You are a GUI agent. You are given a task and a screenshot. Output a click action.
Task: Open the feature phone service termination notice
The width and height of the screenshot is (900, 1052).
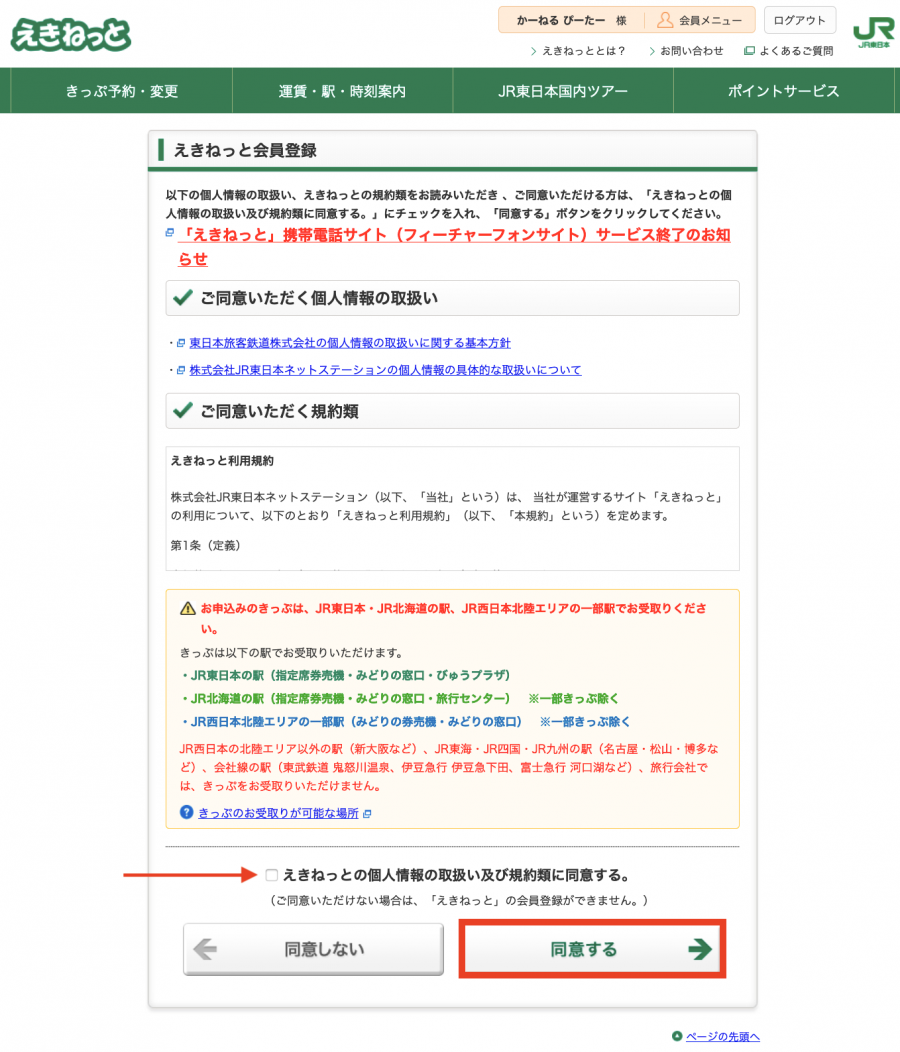(454, 236)
